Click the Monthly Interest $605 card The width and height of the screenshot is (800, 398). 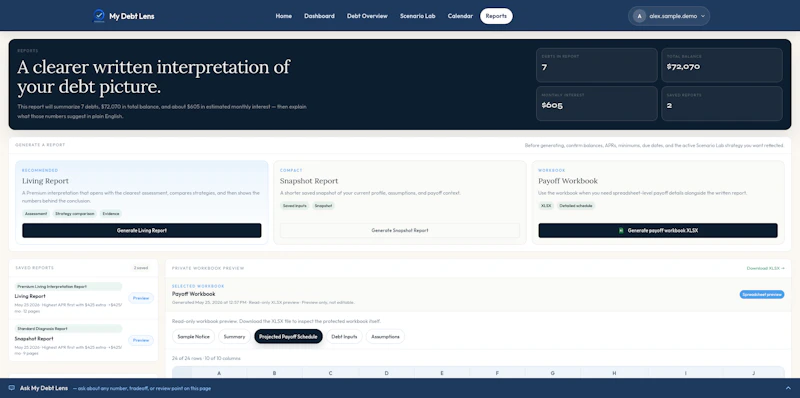[596, 104]
